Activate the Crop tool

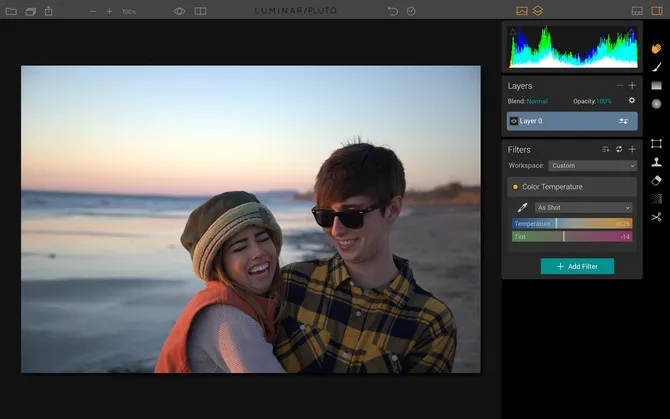tap(656, 144)
